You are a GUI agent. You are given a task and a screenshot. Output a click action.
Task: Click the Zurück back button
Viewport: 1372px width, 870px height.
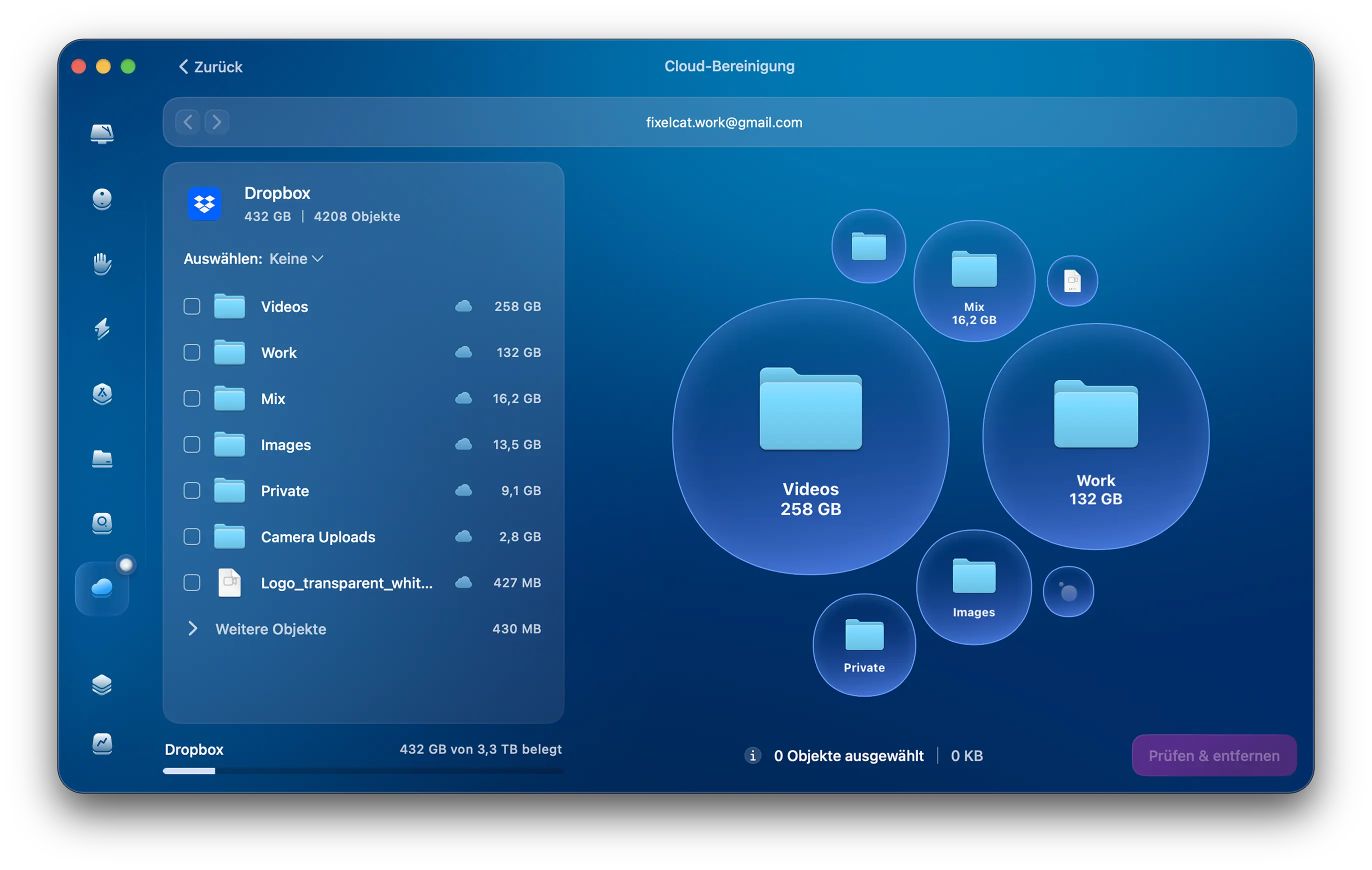click(210, 66)
